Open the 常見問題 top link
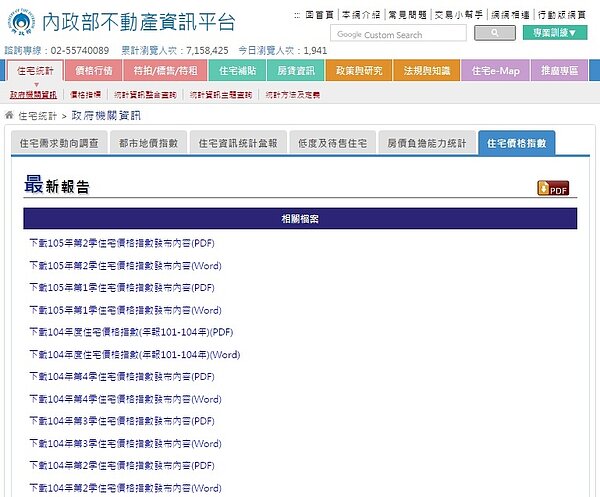The height and width of the screenshot is (497, 600). click(x=408, y=15)
